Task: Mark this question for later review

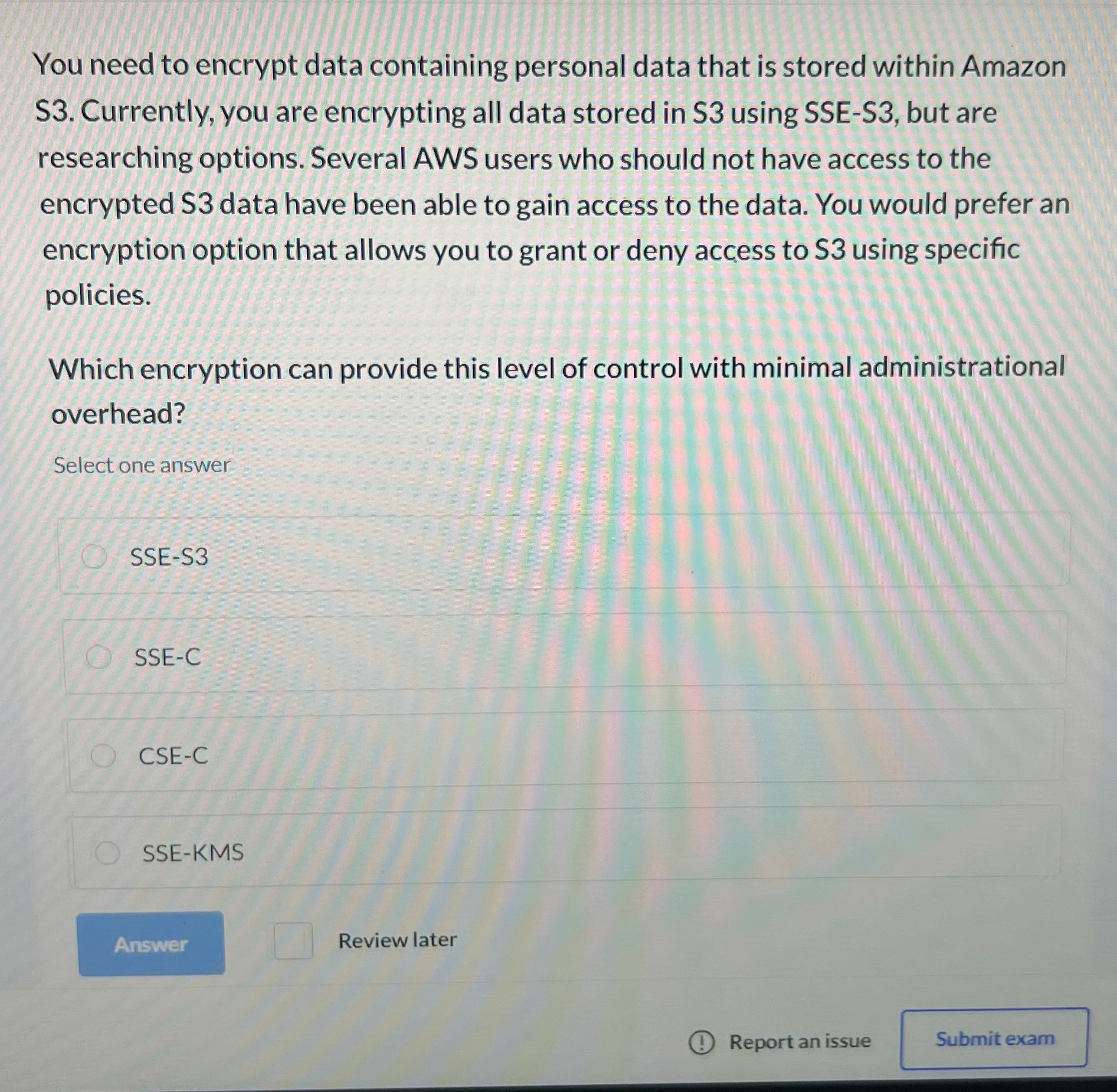Action: [x=293, y=941]
